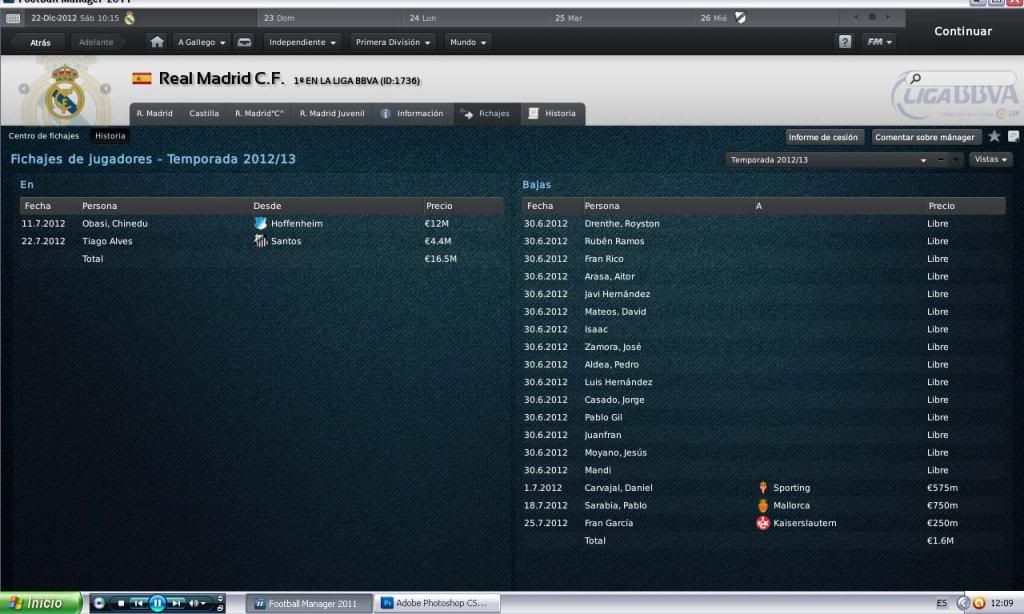The height and width of the screenshot is (614, 1024).
Task: Click the Desde column header
Action: pos(267,206)
